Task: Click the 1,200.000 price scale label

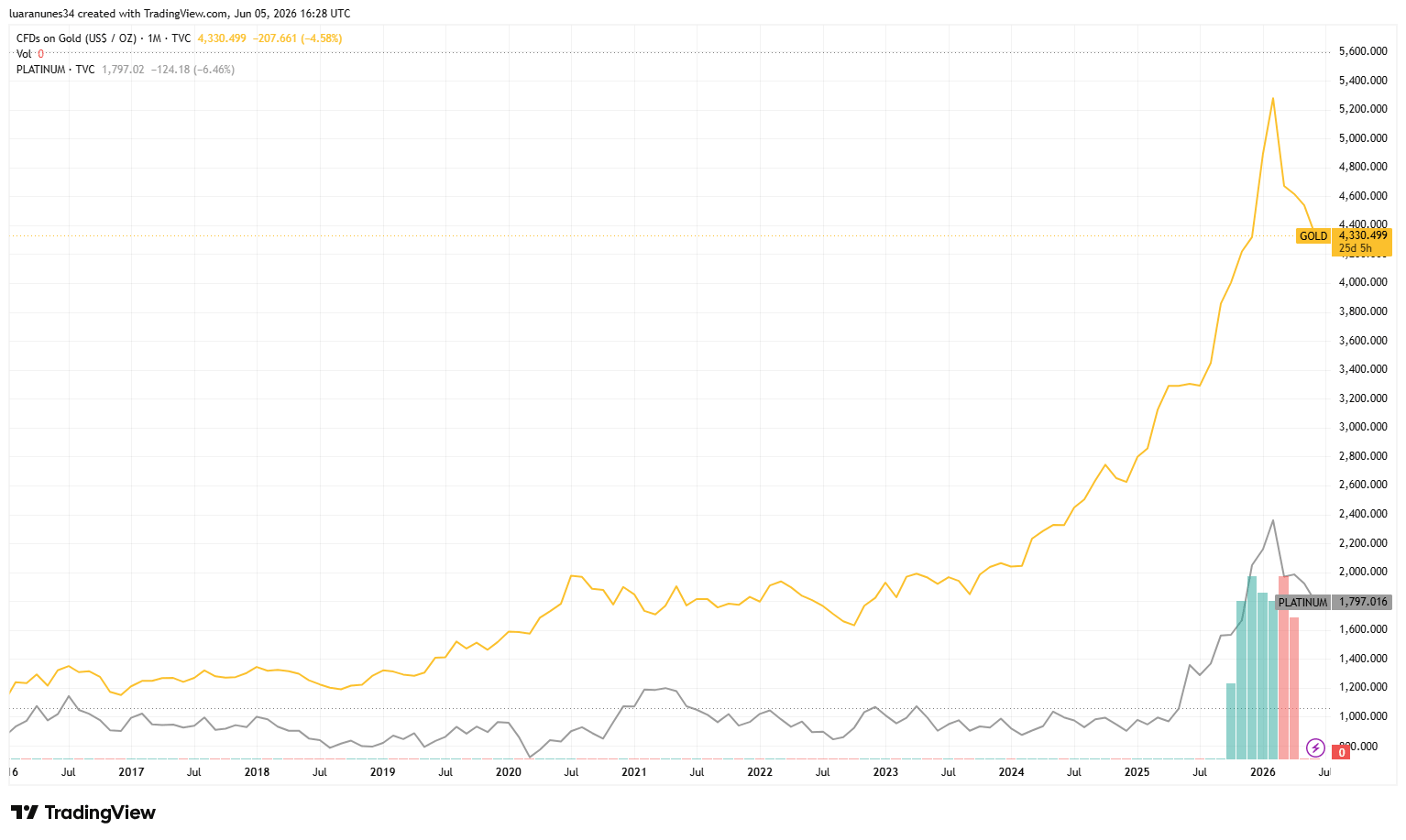Action: click(1363, 687)
